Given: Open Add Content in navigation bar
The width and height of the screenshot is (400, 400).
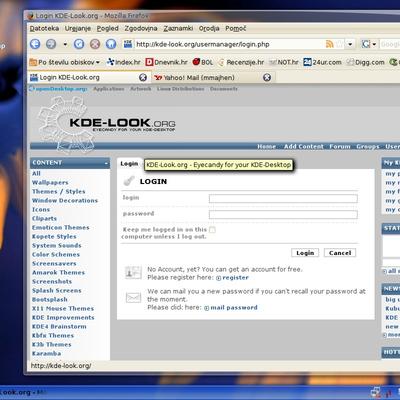Looking at the screenshot, I should (304, 146).
